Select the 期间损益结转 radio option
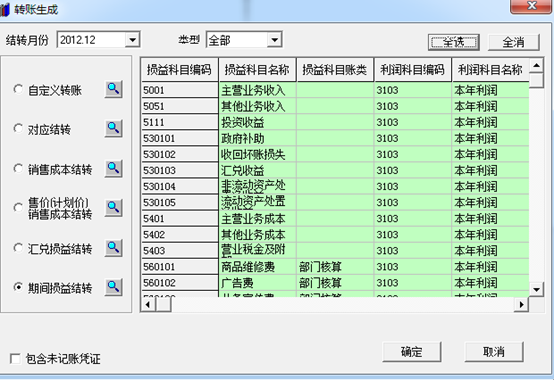 18,287
